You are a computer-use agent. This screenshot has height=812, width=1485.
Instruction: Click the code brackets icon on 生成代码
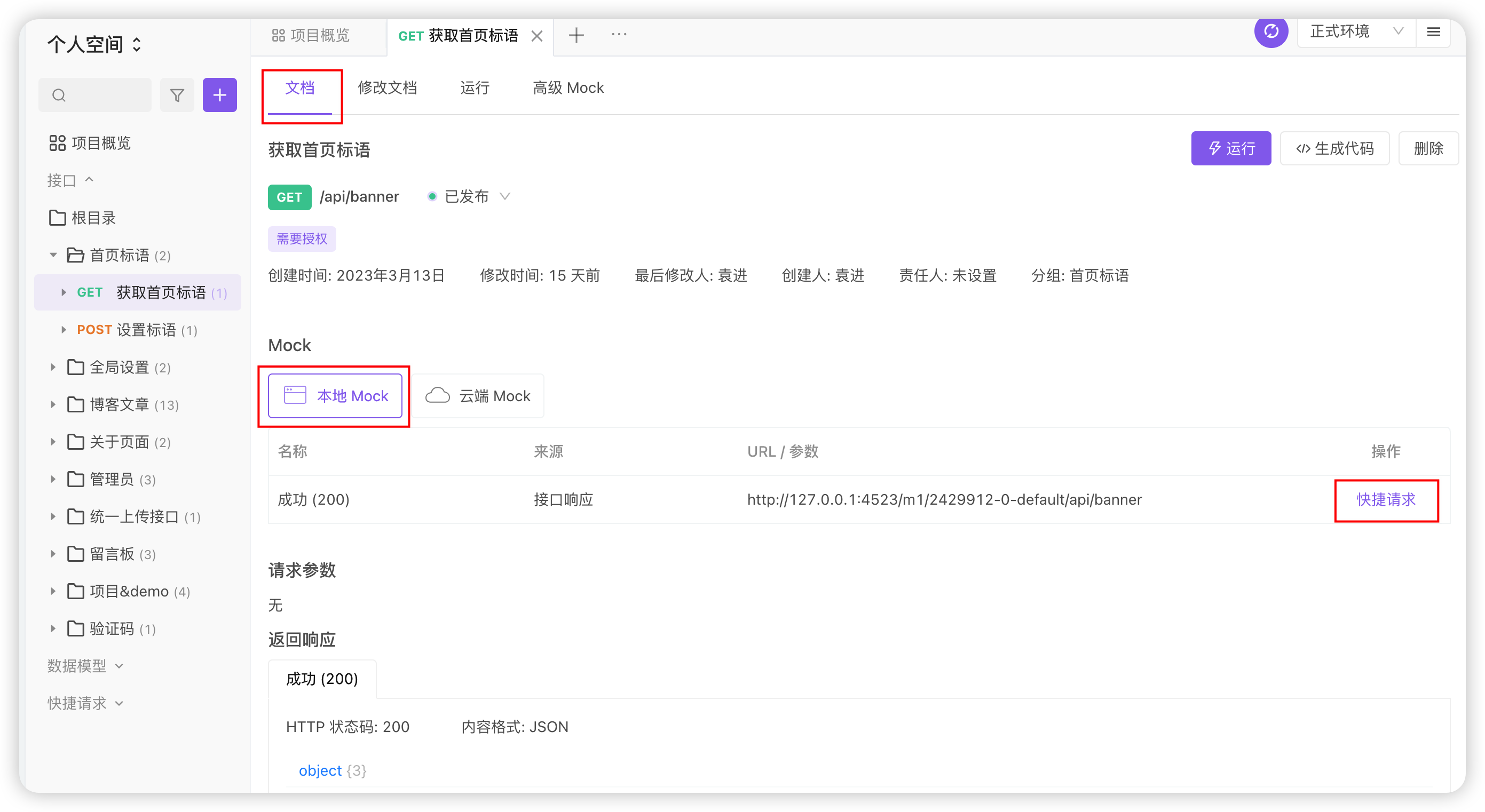(1303, 149)
